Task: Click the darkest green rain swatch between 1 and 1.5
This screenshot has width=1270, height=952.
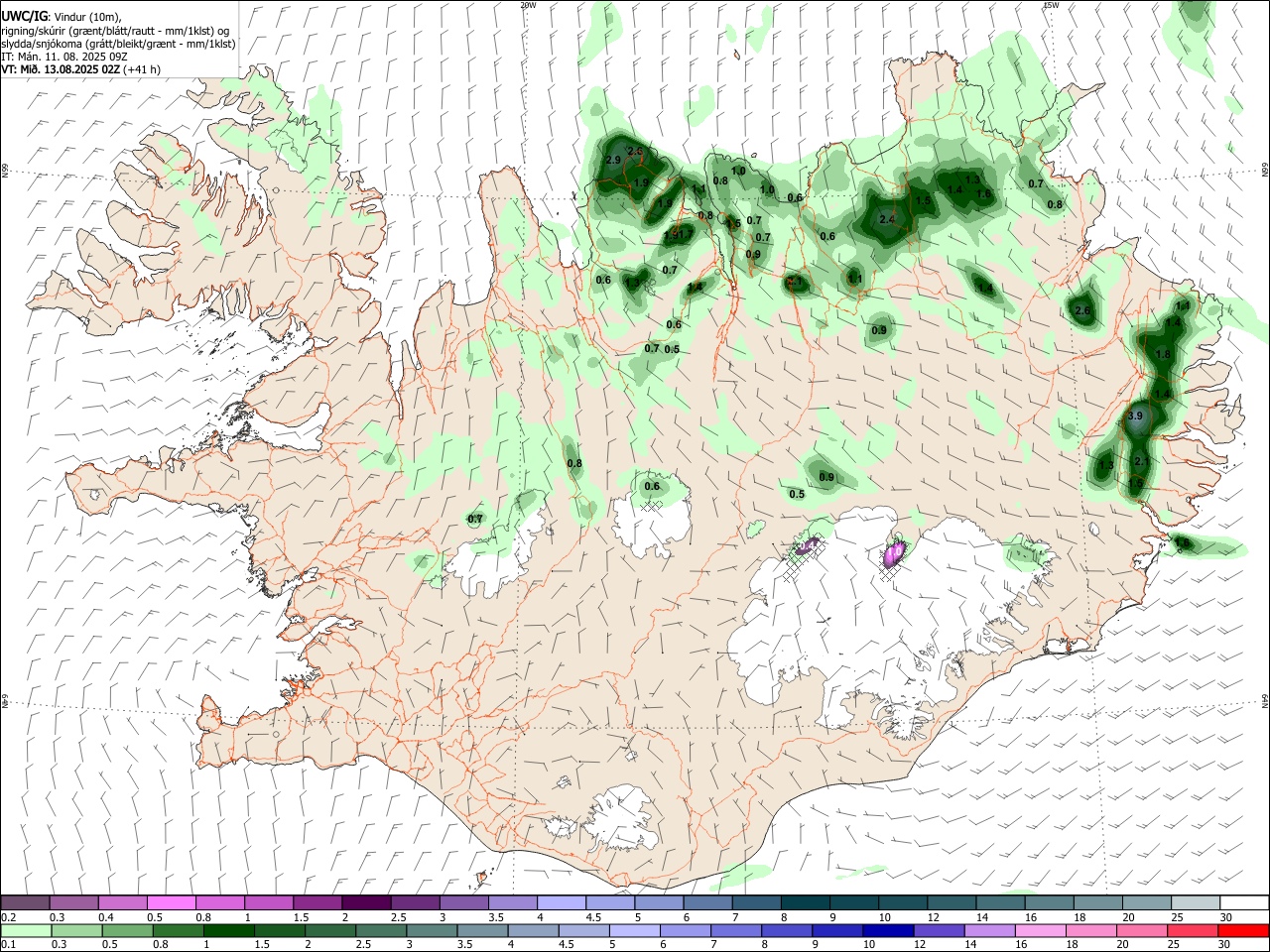Action: (228, 930)
